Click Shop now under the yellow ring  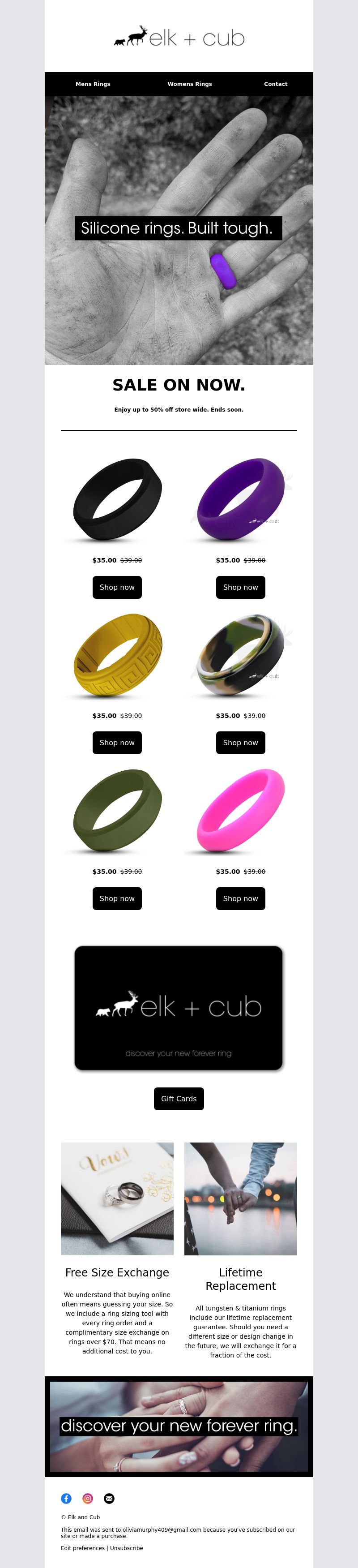pos(117,742)
